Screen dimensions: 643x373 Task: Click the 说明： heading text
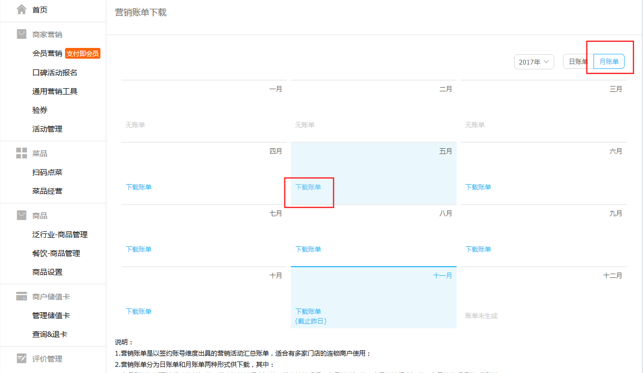pyautogui.click(x=124, y=342)
